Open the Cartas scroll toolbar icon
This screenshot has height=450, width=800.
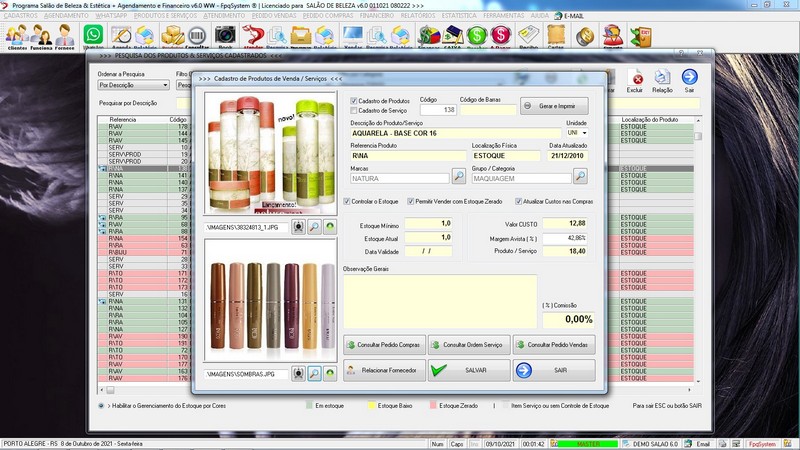pyautogui.click(x=556, y=36)
